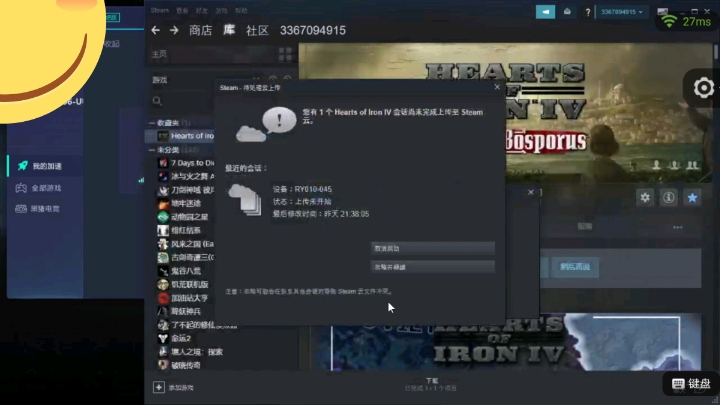720x405 pixels.
Task: Go back with the left arrow
Action: (x=156, y=30)
